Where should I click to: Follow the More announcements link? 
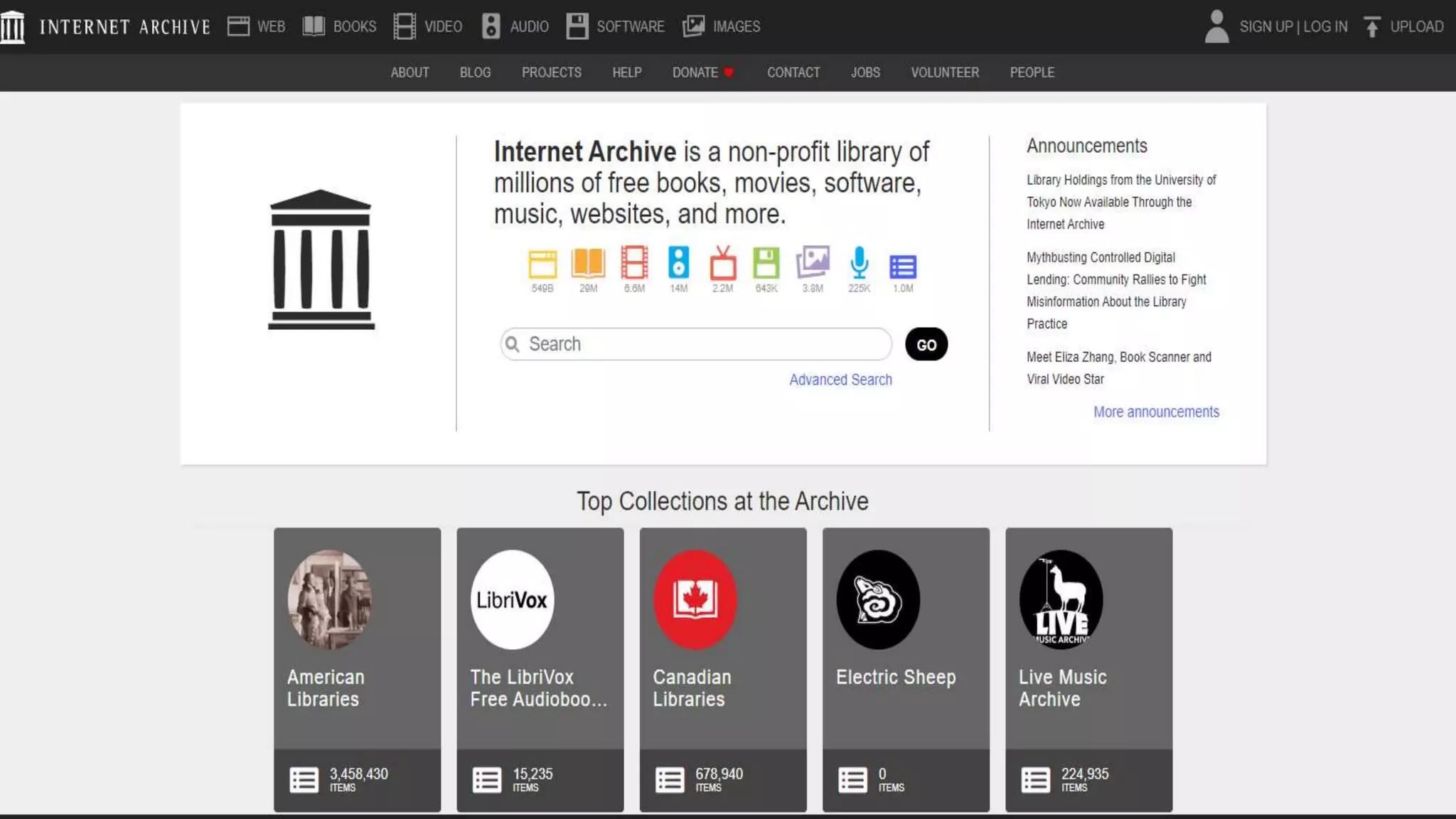click(x=1156, y=412)
